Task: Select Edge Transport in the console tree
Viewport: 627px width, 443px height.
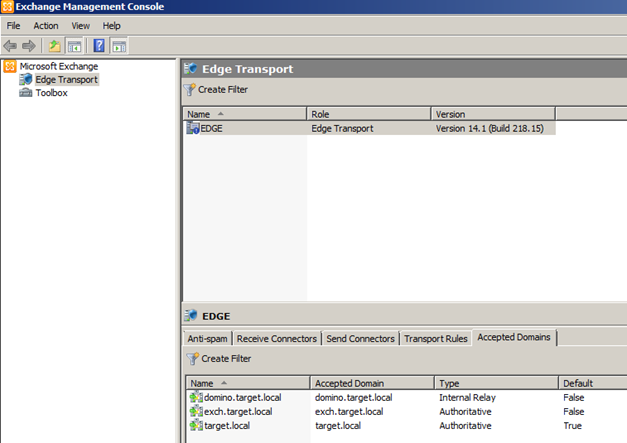Action: tap(66, 80)
